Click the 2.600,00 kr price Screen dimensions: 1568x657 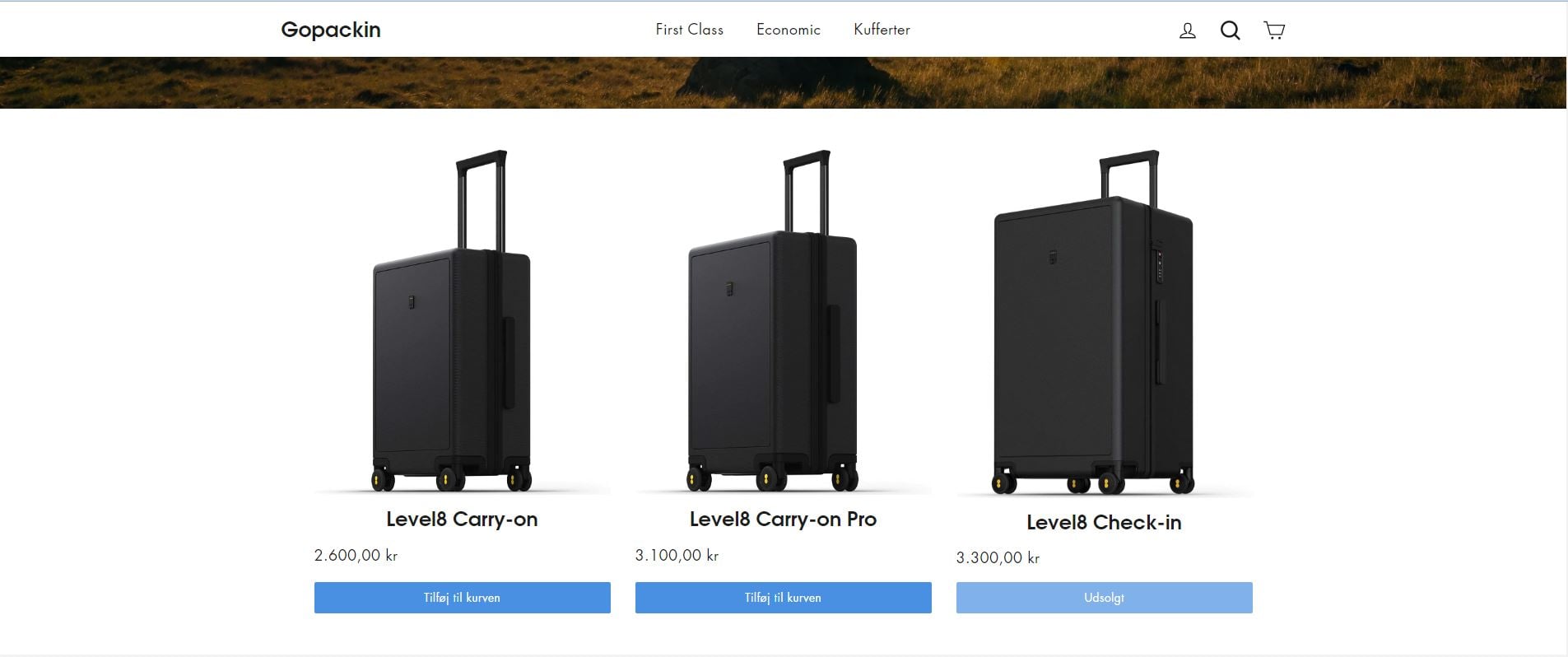pyautogui.click(x=356, y=556)
